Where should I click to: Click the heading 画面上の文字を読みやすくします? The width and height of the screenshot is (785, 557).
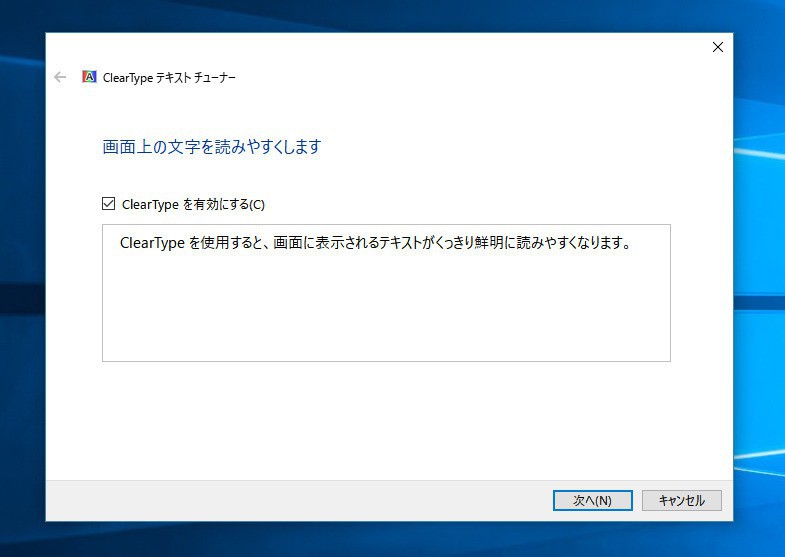point(212,147)
